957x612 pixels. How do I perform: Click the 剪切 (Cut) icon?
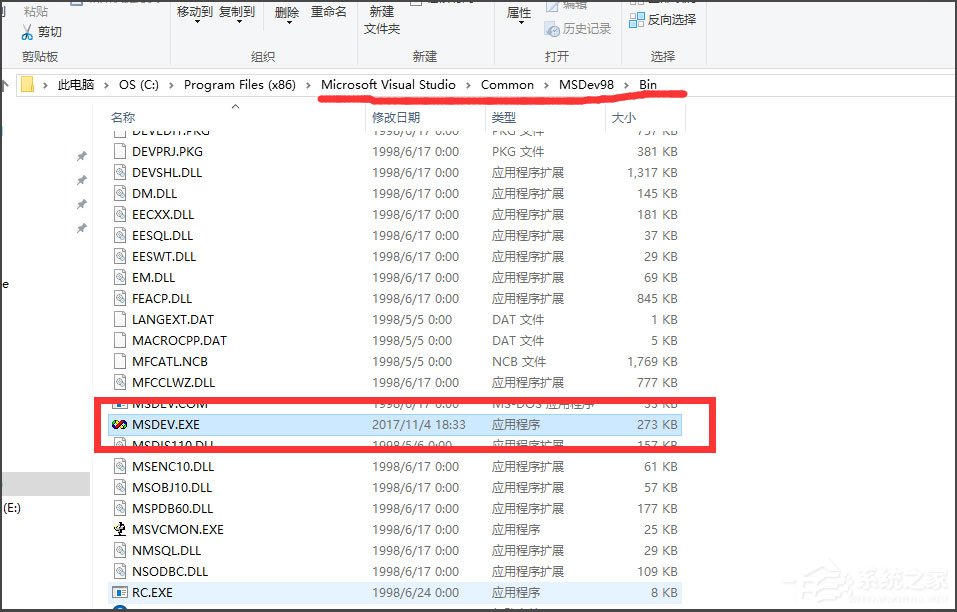tap(25, 33)
